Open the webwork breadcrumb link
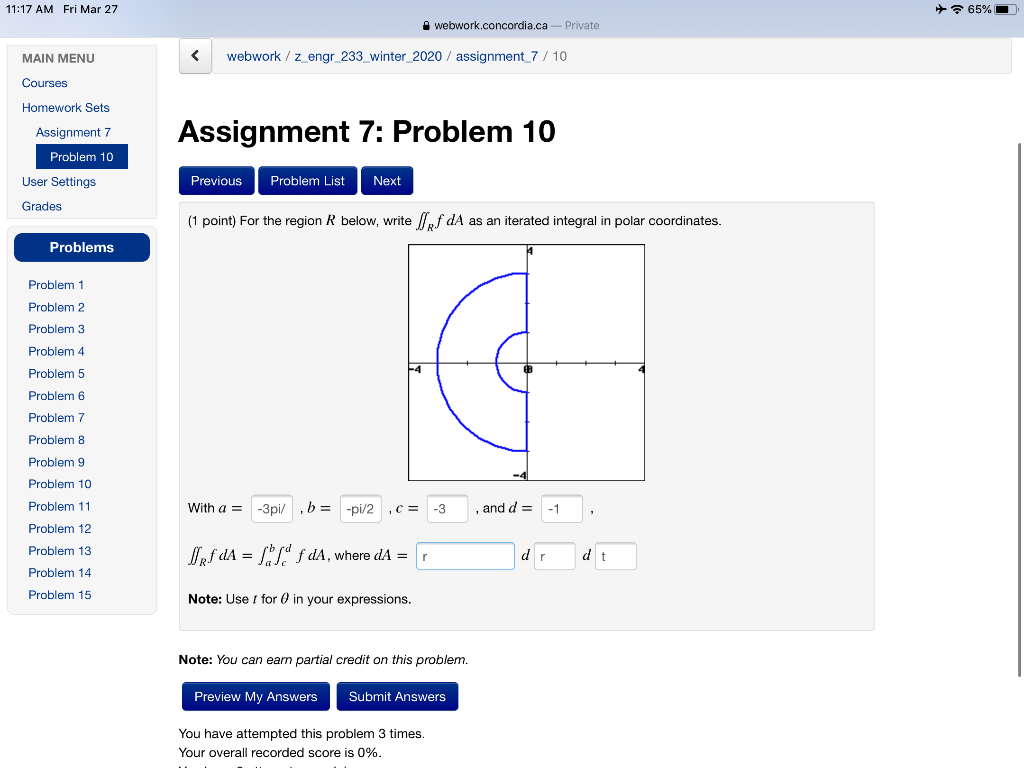Viewport: 1024px width, 768px height. tap(253, 56)
